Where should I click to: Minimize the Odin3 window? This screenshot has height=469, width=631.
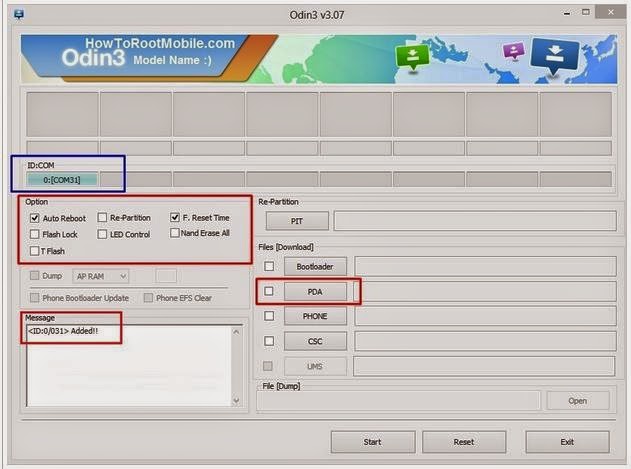(x=567, y=14)
